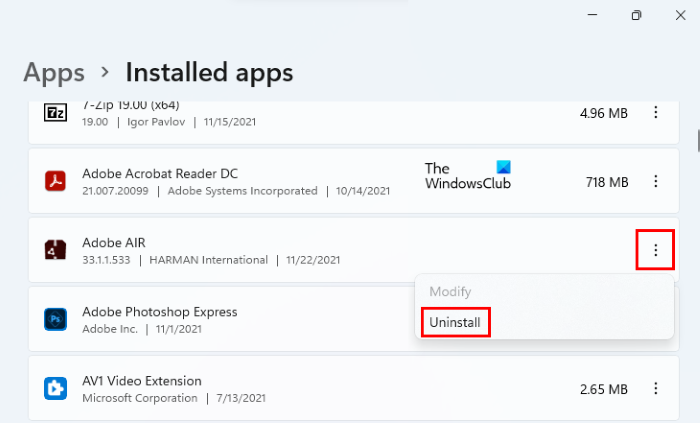Click the 7-Zip app icon
The height and width of the screenshot is (423, 700).
(55, 112)
